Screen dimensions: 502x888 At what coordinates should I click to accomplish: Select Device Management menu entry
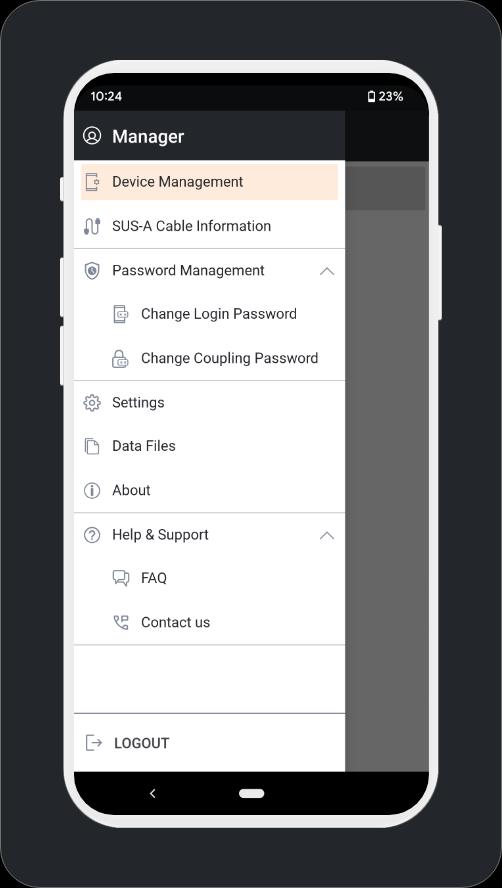tap(209, 182)
